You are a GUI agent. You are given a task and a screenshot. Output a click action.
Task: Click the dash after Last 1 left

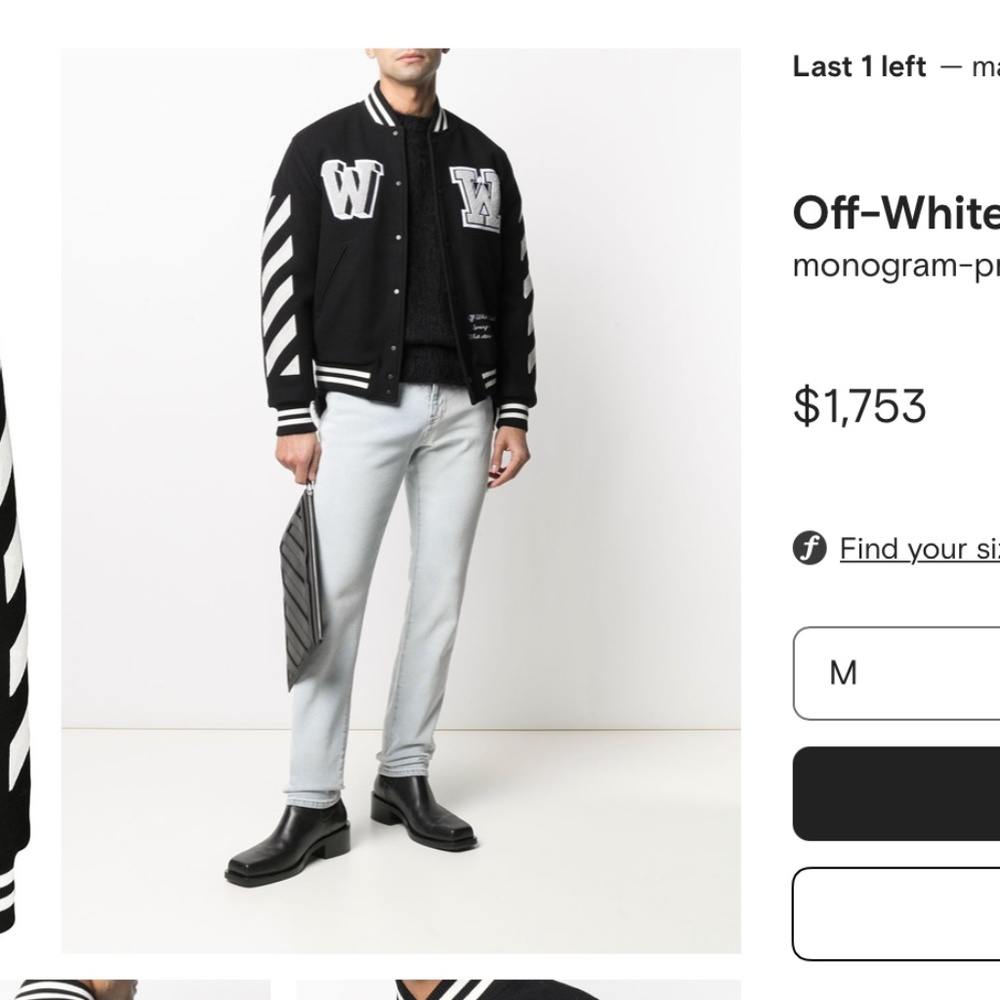(x=950, y=67)
